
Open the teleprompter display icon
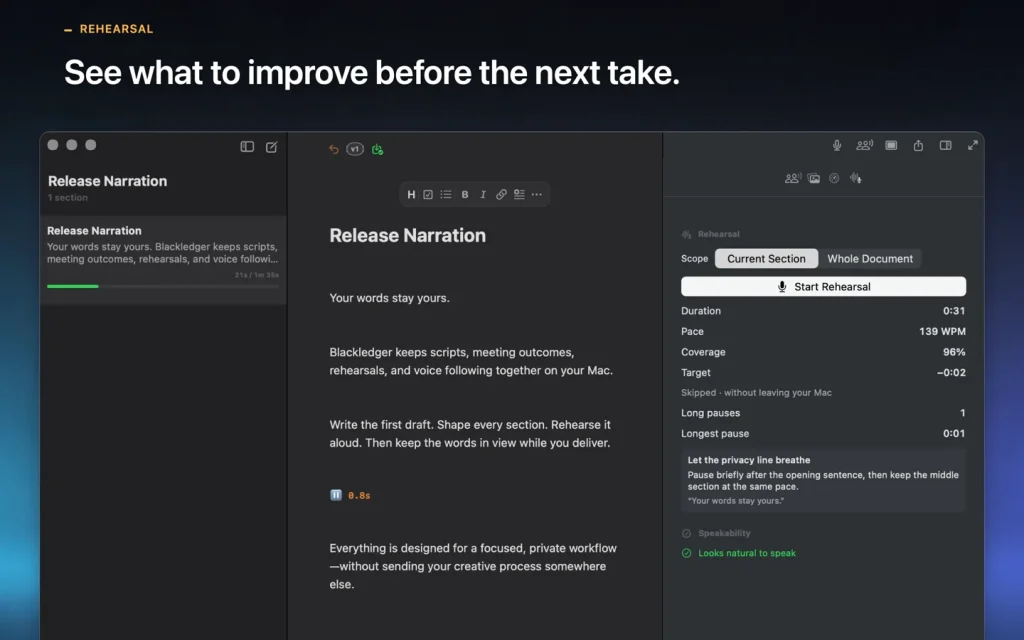891,146
